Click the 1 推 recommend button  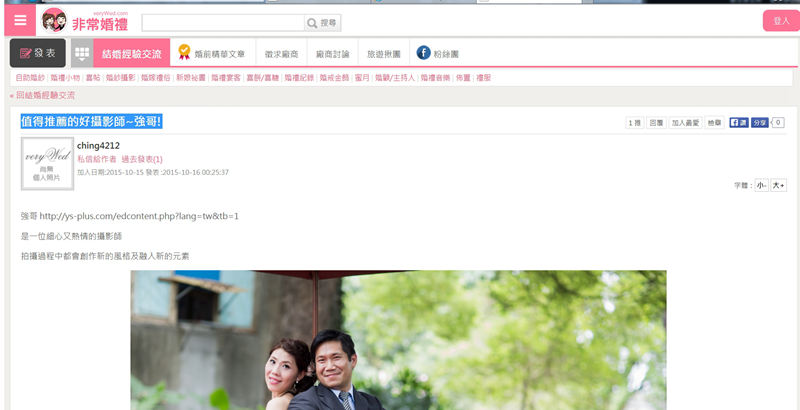[634, 123]
